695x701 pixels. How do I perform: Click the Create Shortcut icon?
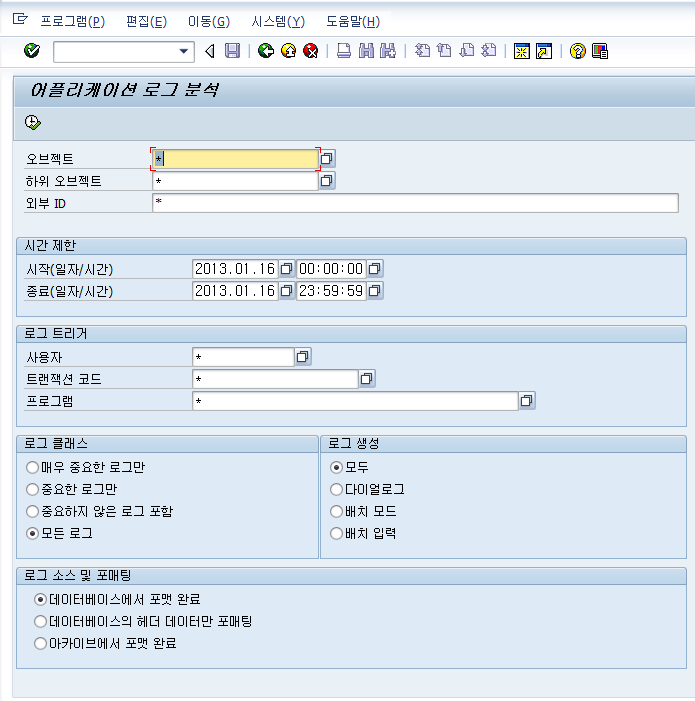[x=544, y=51]
